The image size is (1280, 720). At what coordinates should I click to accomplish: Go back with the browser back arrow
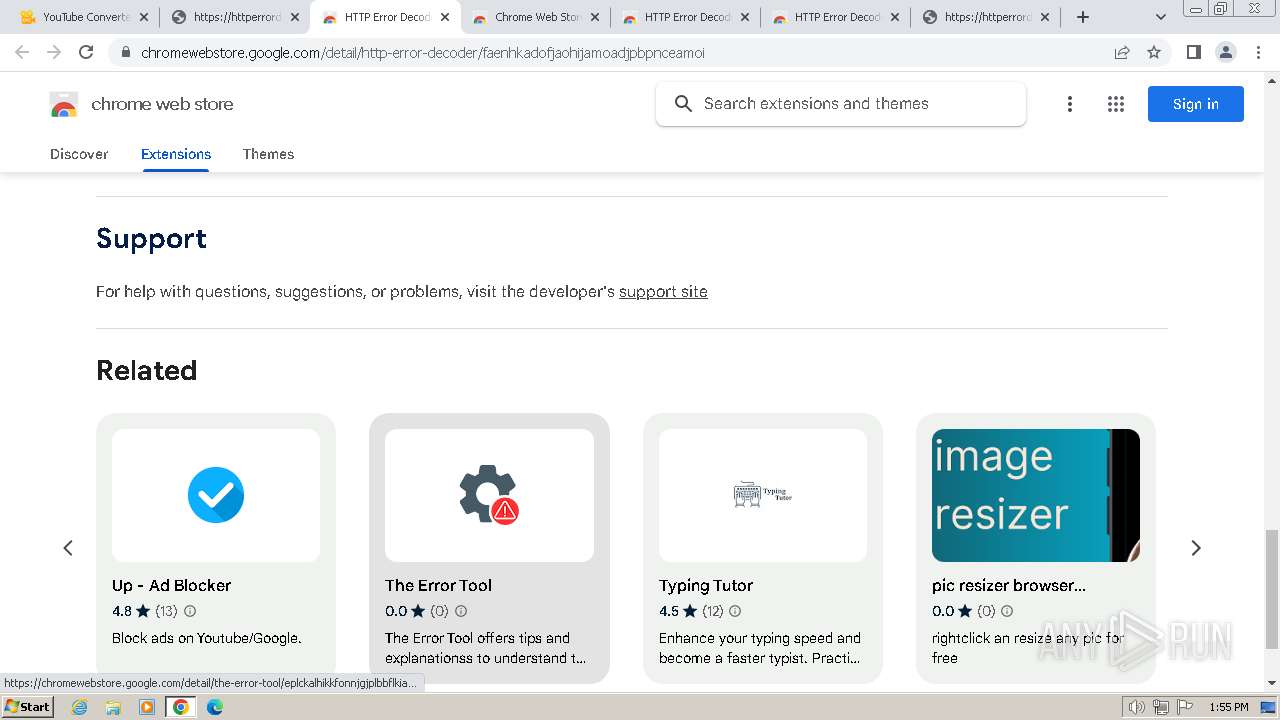coord(22,52)
